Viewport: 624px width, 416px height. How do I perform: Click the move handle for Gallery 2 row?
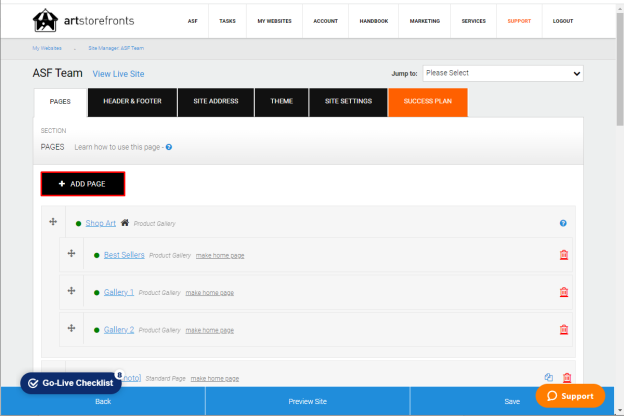[71, 328]
